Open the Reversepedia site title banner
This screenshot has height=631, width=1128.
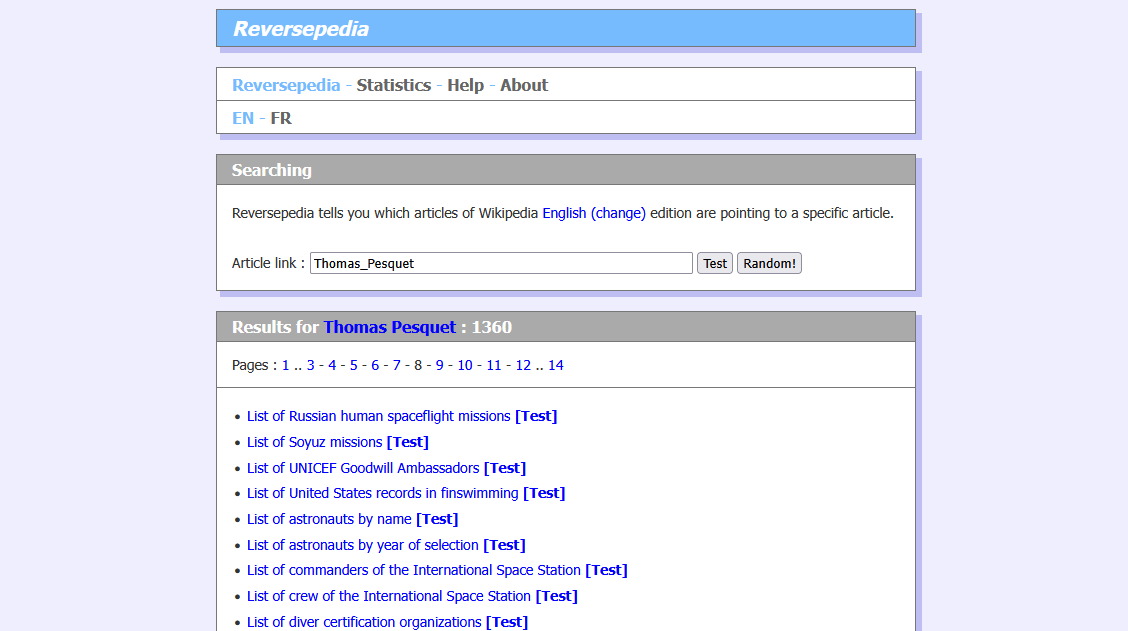565,28
